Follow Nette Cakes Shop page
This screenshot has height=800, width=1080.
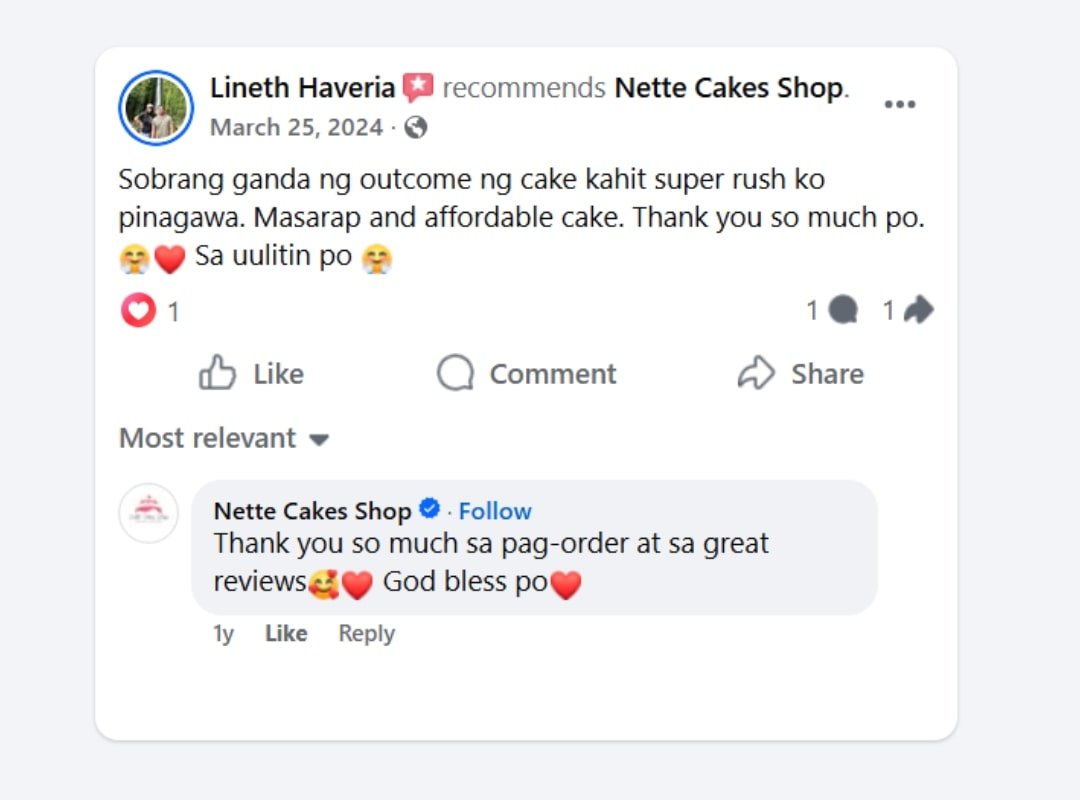[495, 511]
